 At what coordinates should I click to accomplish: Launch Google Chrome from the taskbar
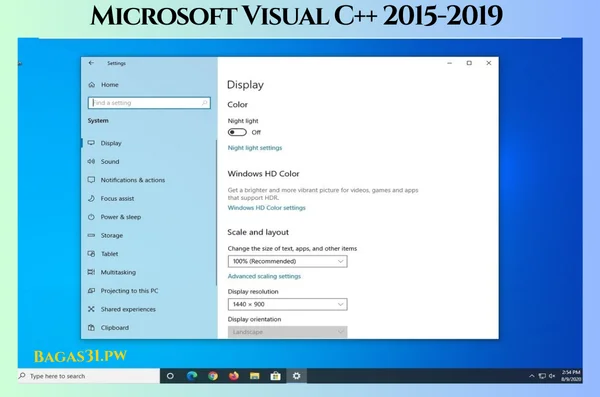(213, 376)
